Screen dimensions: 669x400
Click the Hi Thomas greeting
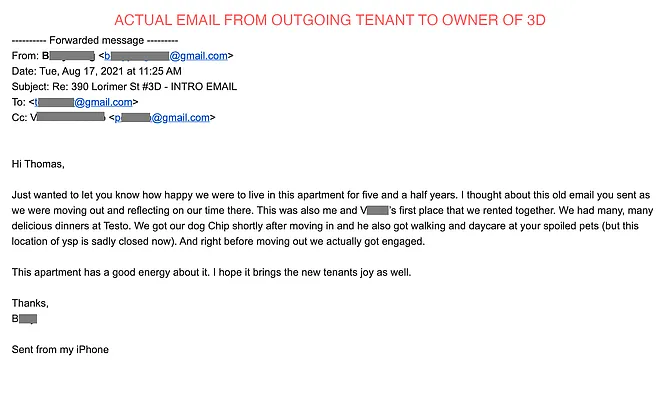38,163
